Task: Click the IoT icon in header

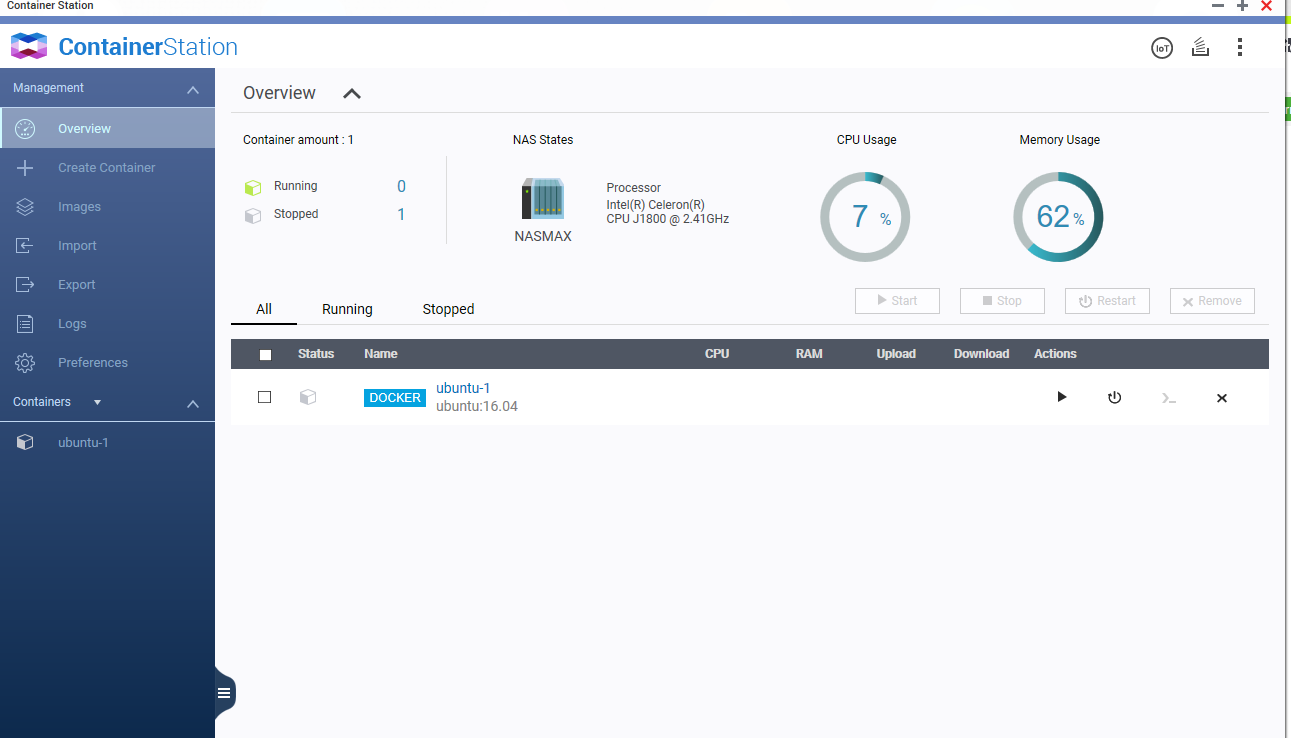Action: (x=1161, y=48)
